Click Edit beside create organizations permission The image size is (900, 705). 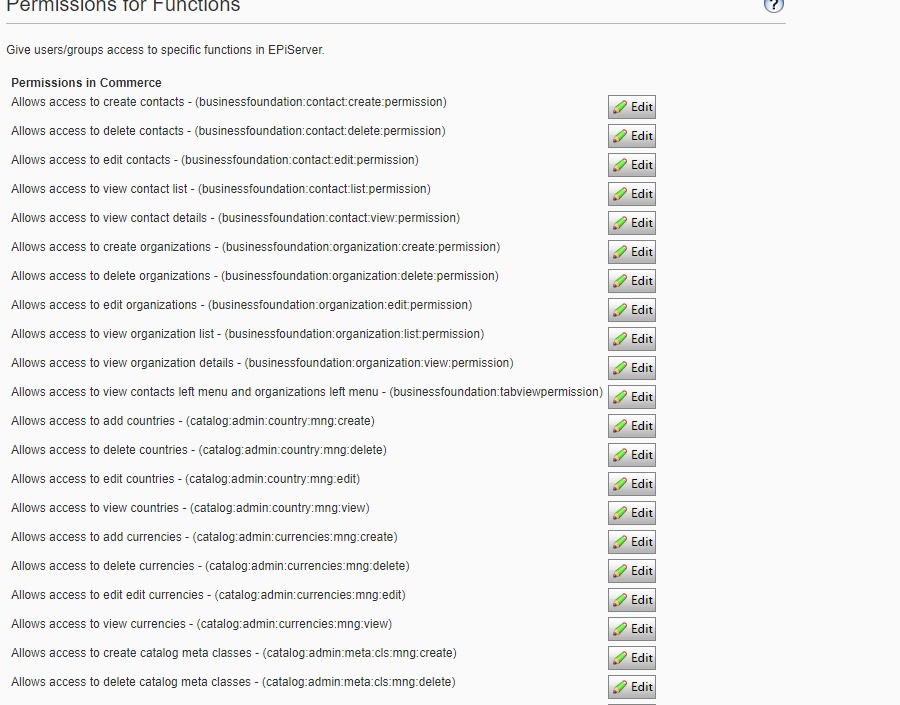point(632,252)
